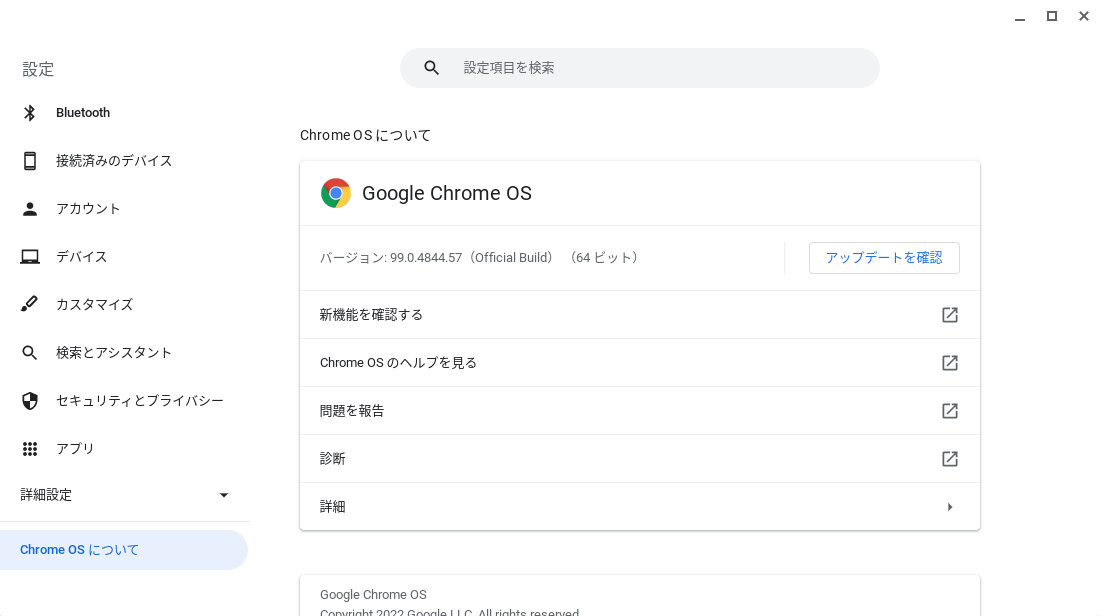Click the Bluetooth icon in sidebar
This screenshot has width=1100, height=616.
29,113
